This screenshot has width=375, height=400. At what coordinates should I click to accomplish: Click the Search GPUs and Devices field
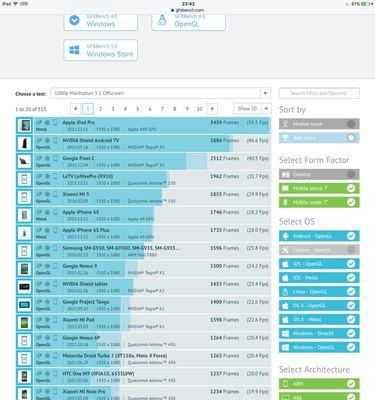(319, 93)
